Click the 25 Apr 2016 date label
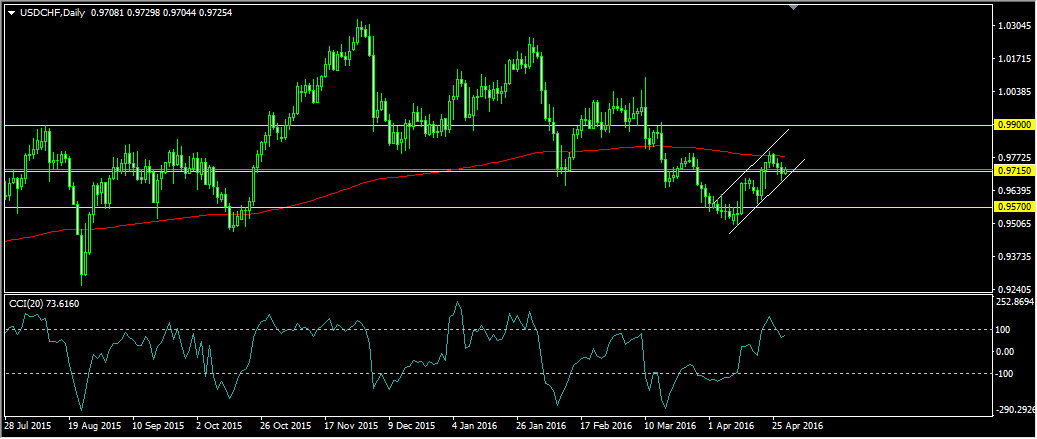 click(800, 426)
